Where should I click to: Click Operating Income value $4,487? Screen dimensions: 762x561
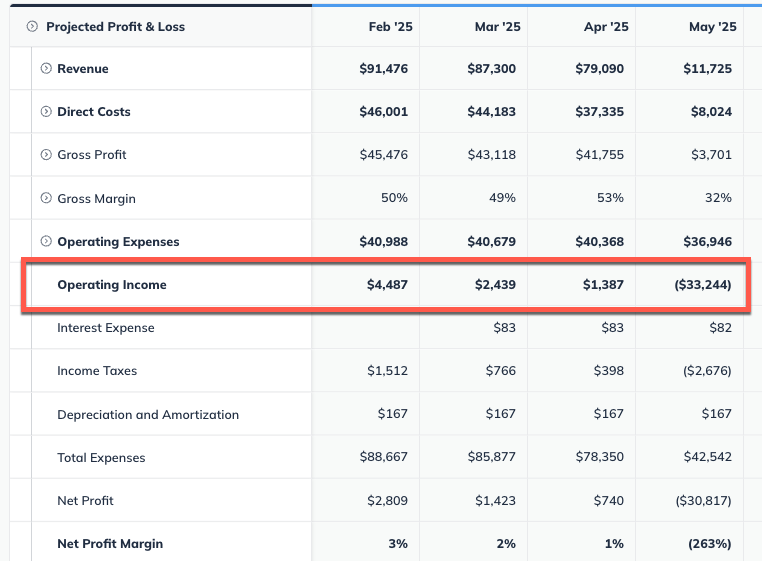[x=387, y=285]
